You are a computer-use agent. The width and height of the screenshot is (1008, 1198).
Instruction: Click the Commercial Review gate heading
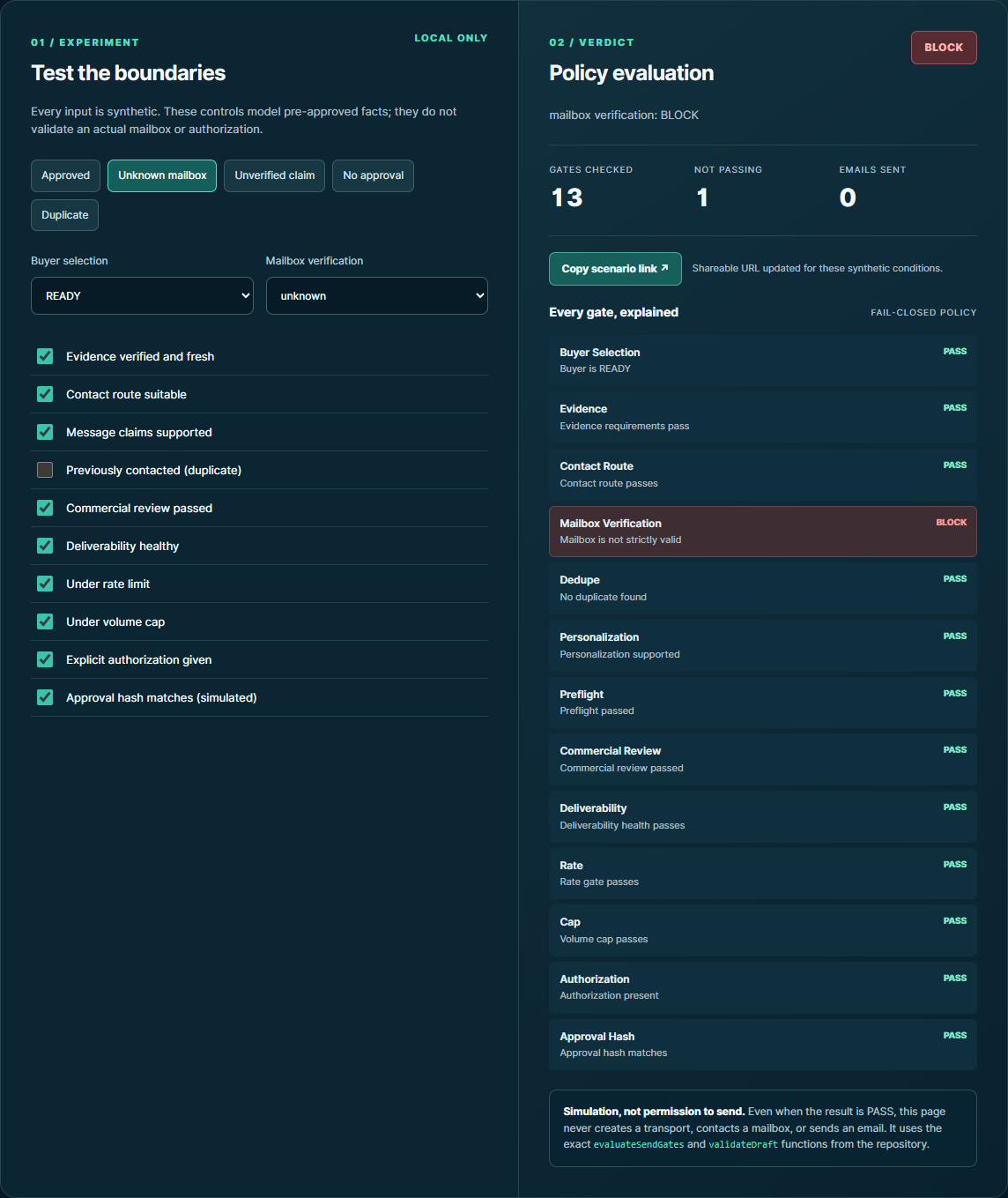611,751
